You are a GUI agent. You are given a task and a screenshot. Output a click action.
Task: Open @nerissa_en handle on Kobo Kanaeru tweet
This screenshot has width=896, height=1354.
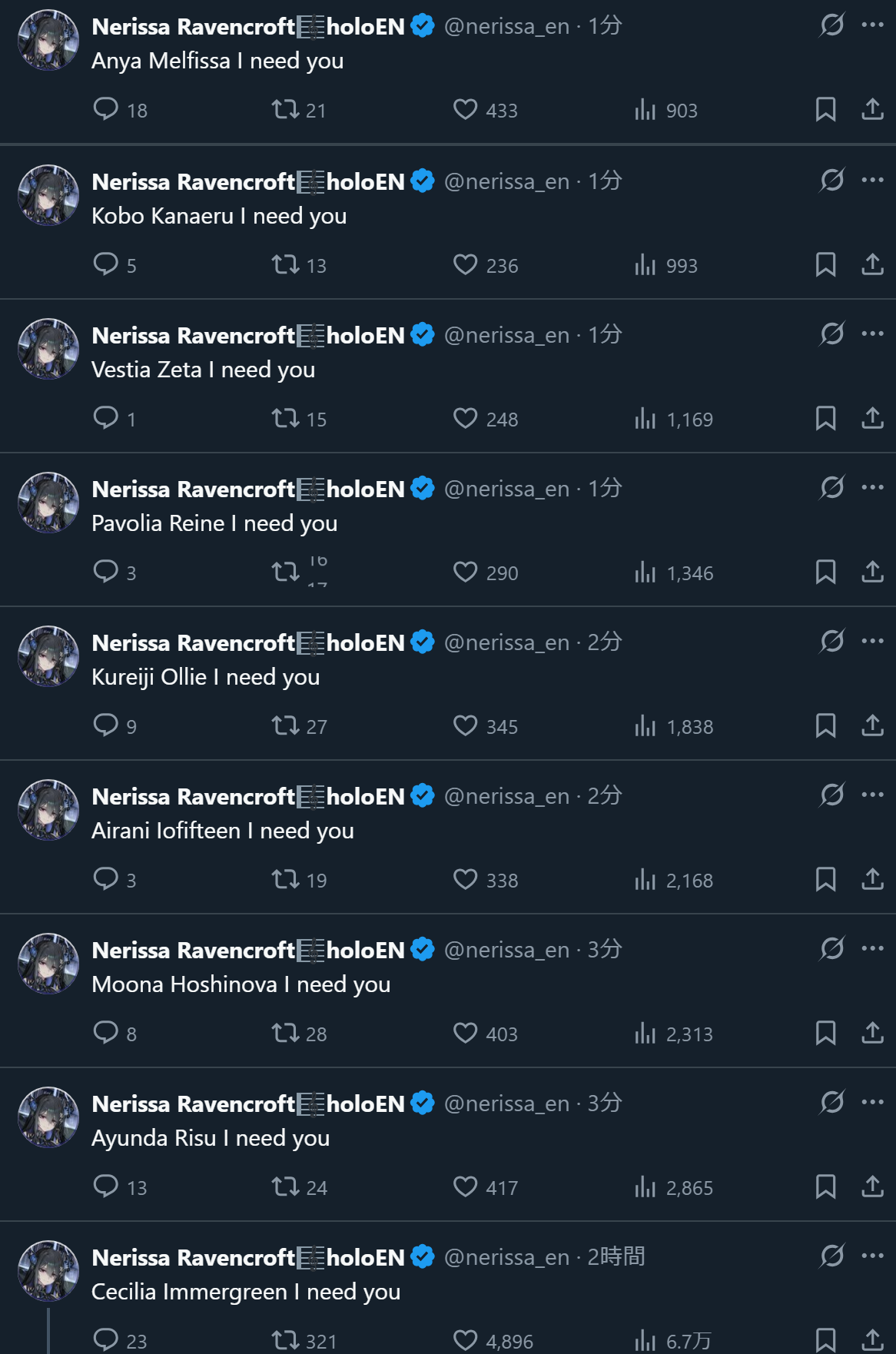coord(506,182)
